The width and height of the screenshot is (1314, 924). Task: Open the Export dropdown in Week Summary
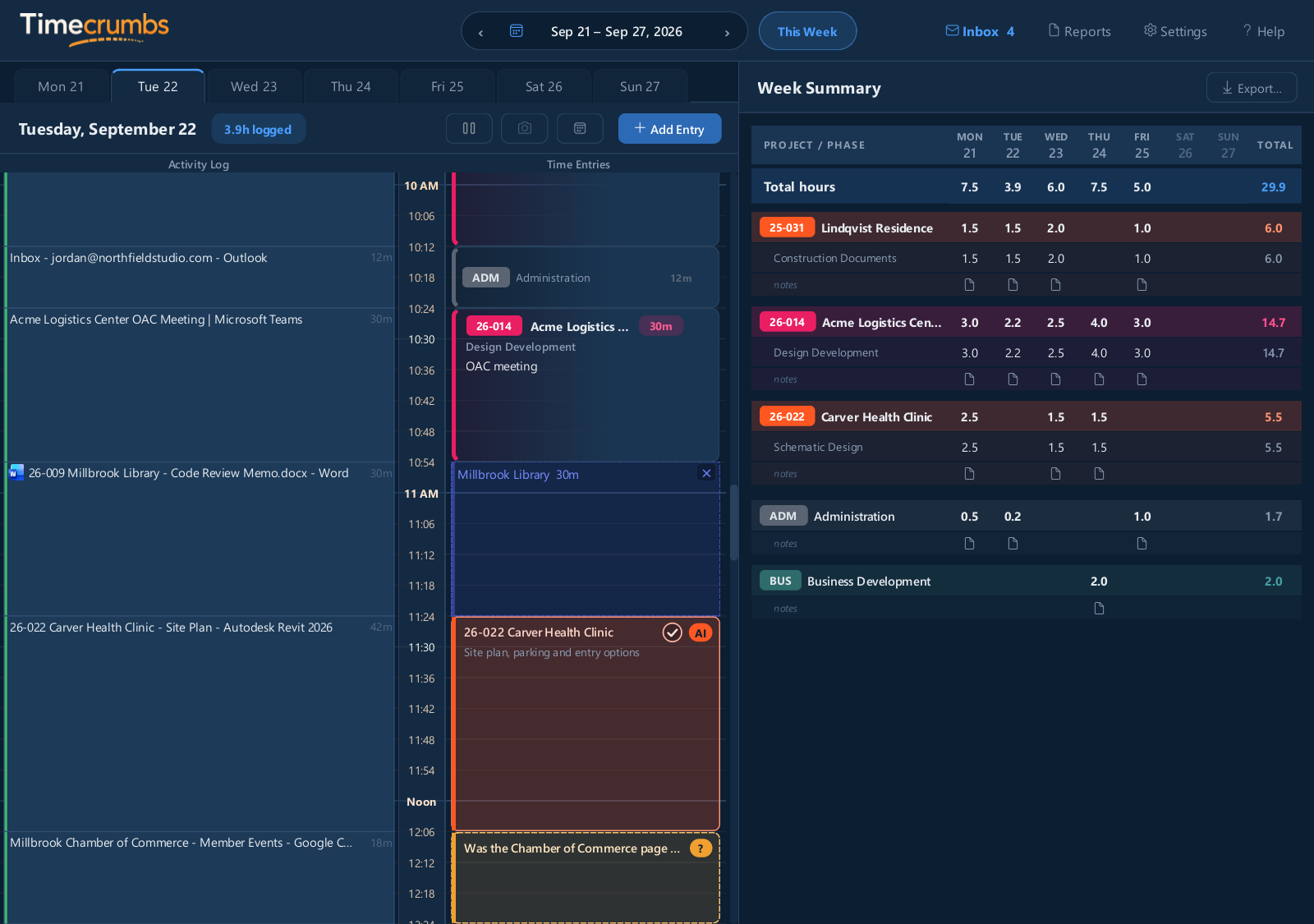pyautogui.click(x=1252, y=88)
